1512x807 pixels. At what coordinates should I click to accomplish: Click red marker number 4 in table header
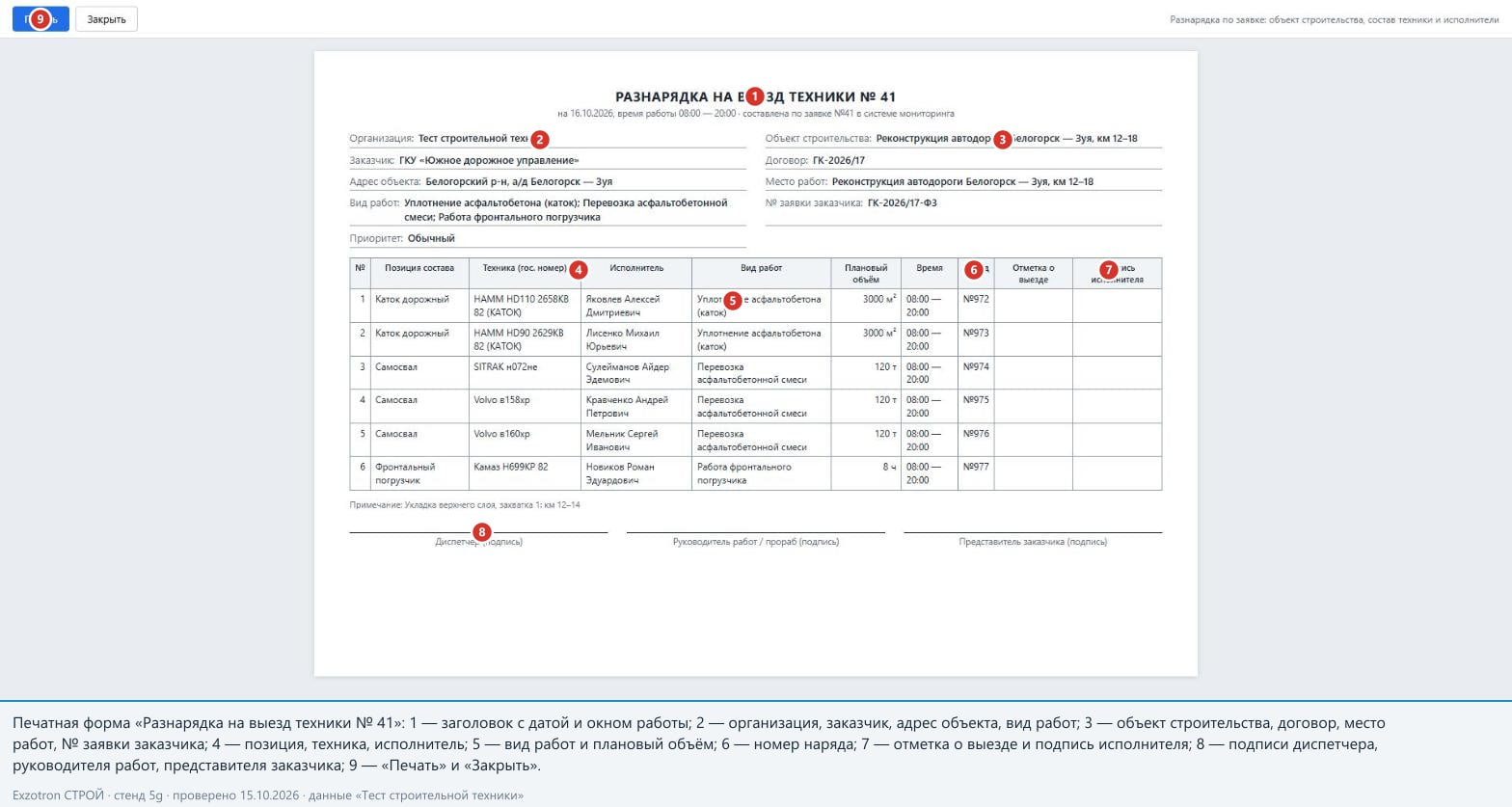click(579, 270)
